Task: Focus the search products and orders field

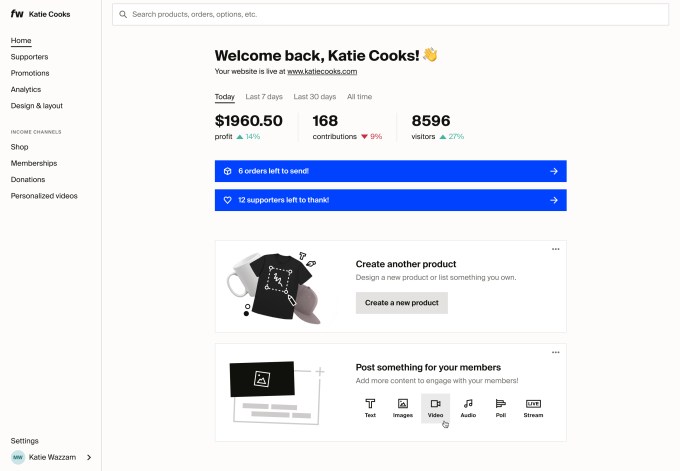Action: tap(390, 15)
